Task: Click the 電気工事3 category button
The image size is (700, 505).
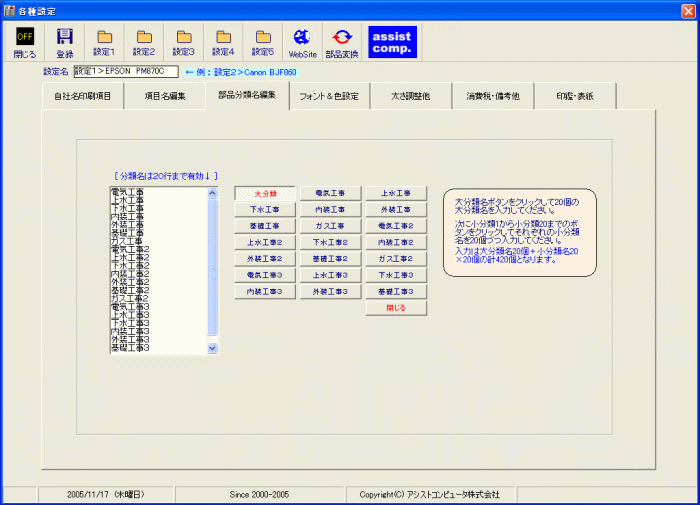Action: tap(265, 275)
